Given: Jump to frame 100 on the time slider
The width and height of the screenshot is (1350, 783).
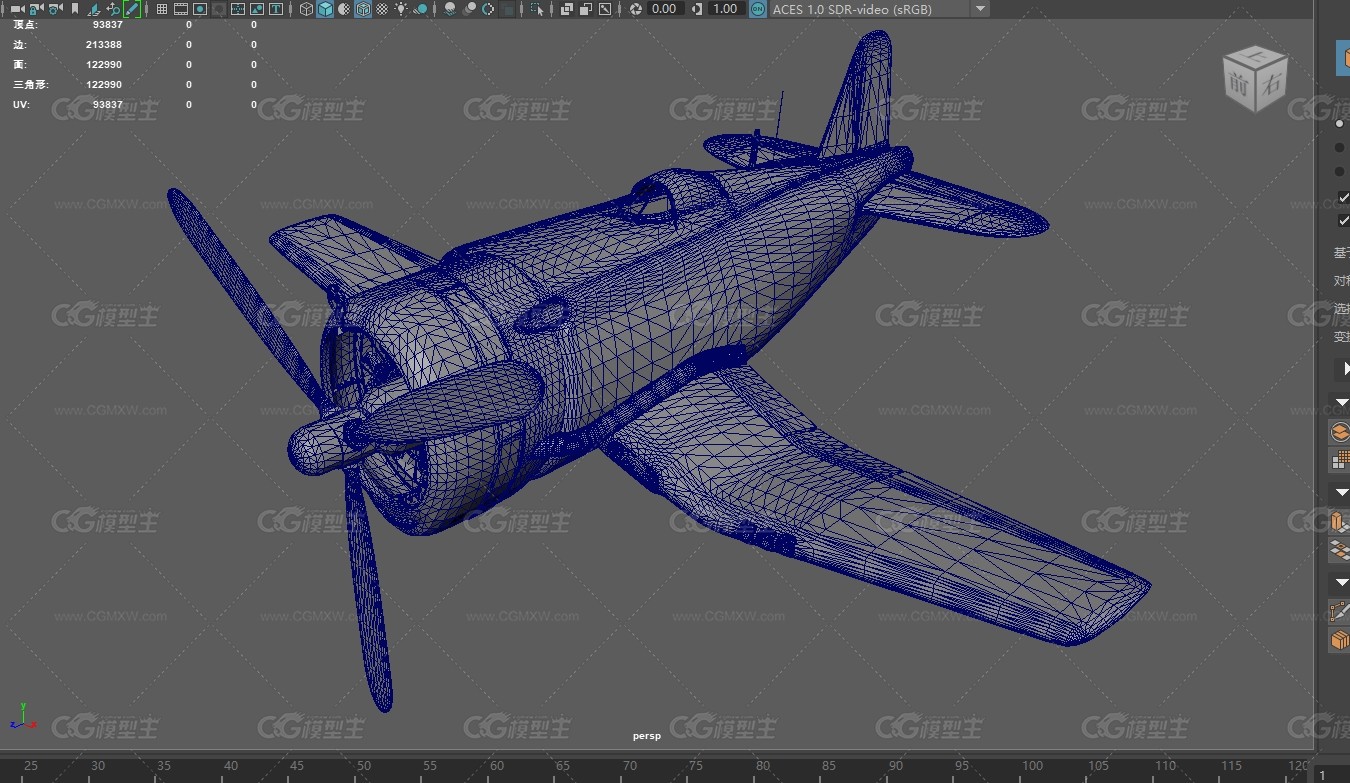Looking at the screenshot, I should click(x=1031, y=767).
